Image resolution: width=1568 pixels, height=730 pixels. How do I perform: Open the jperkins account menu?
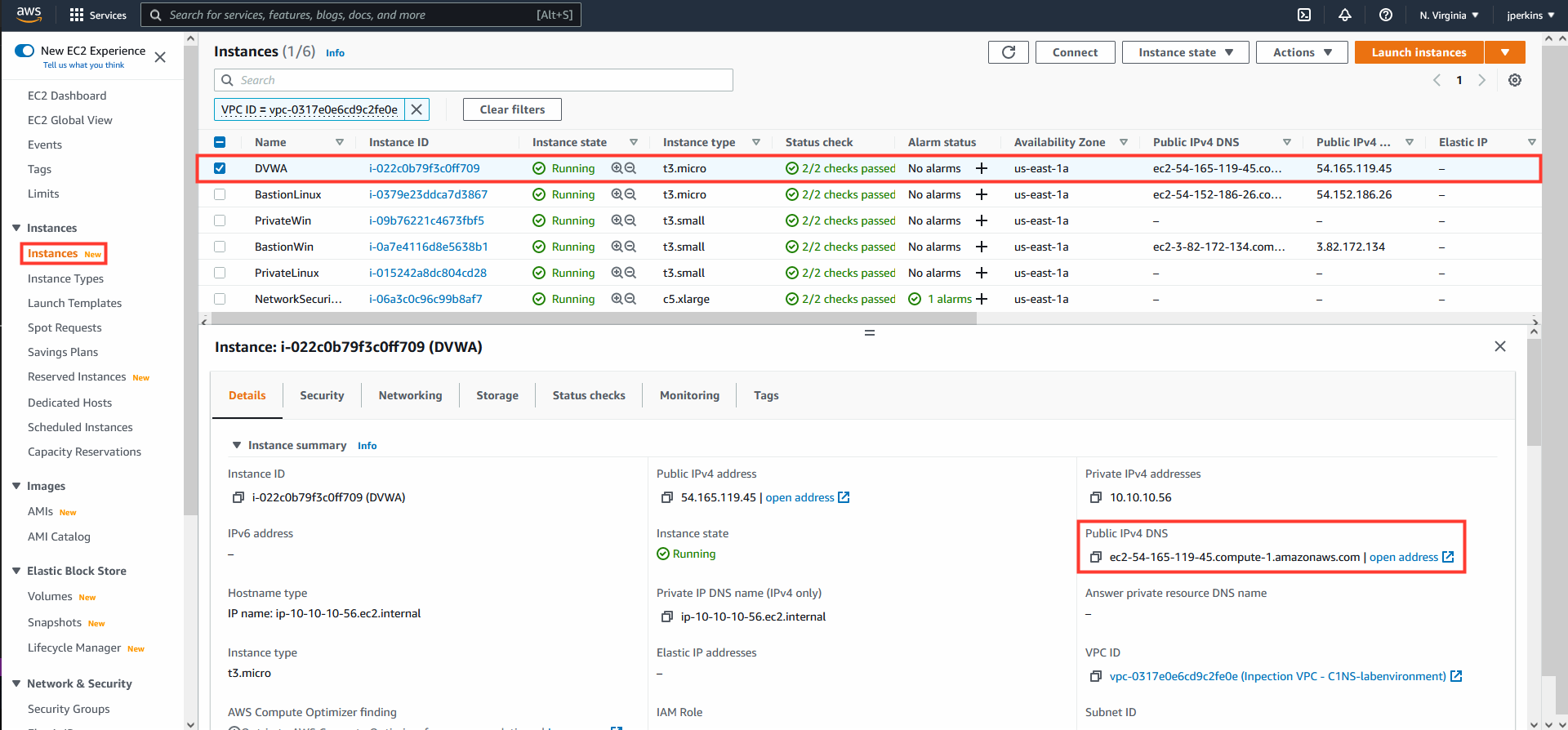1530,15
